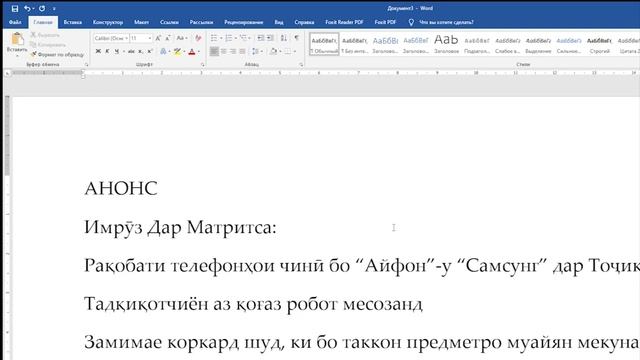The height and width of the screenshot is (360, 640).
Task: Align text right
Action: [x=233, y=51]
